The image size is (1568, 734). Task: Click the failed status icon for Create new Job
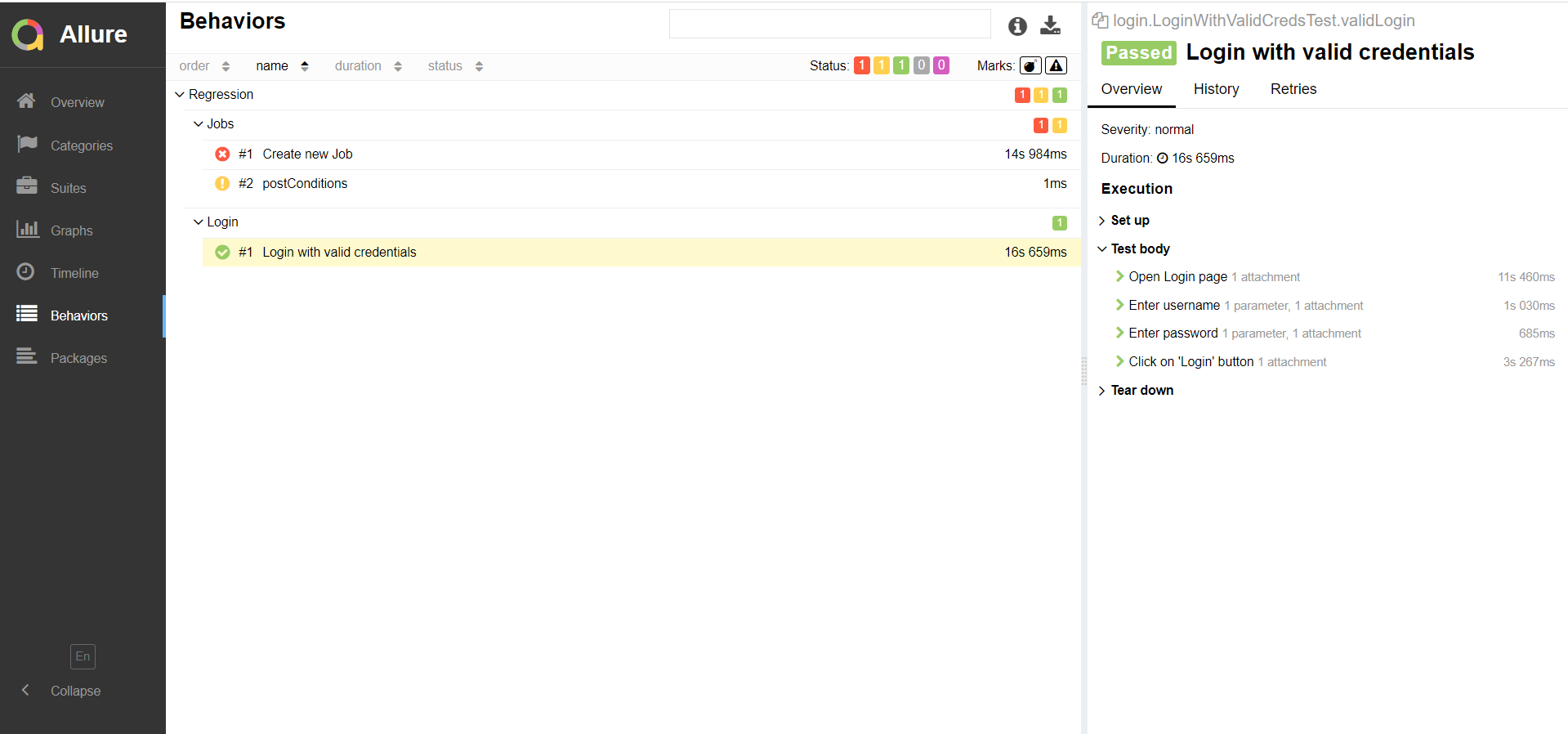(222, 154)
